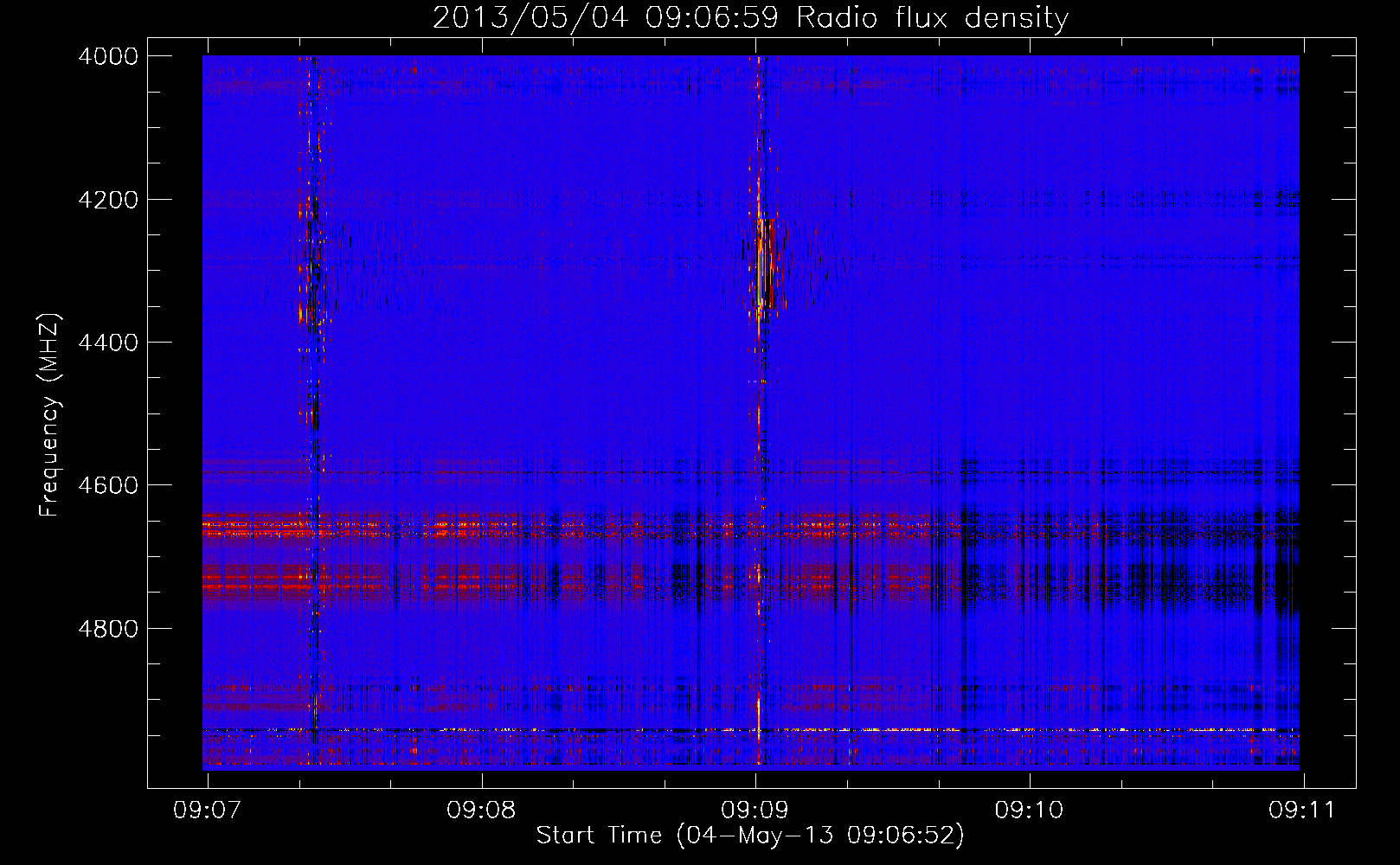Click the 09:08 time tick label

pos(481,810)
